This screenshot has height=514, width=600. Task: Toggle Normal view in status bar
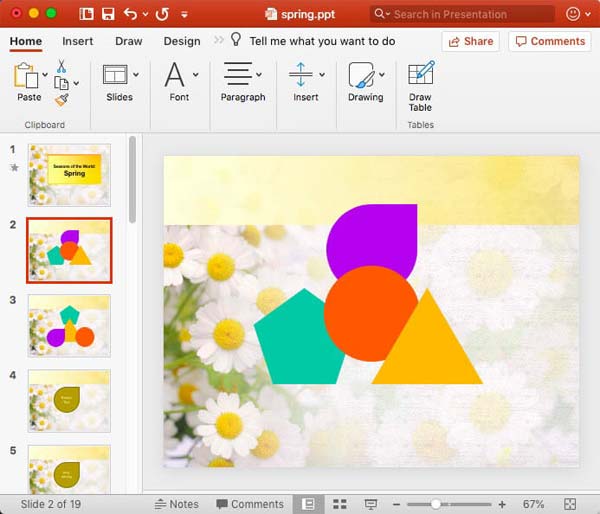(x=308, y=504)
